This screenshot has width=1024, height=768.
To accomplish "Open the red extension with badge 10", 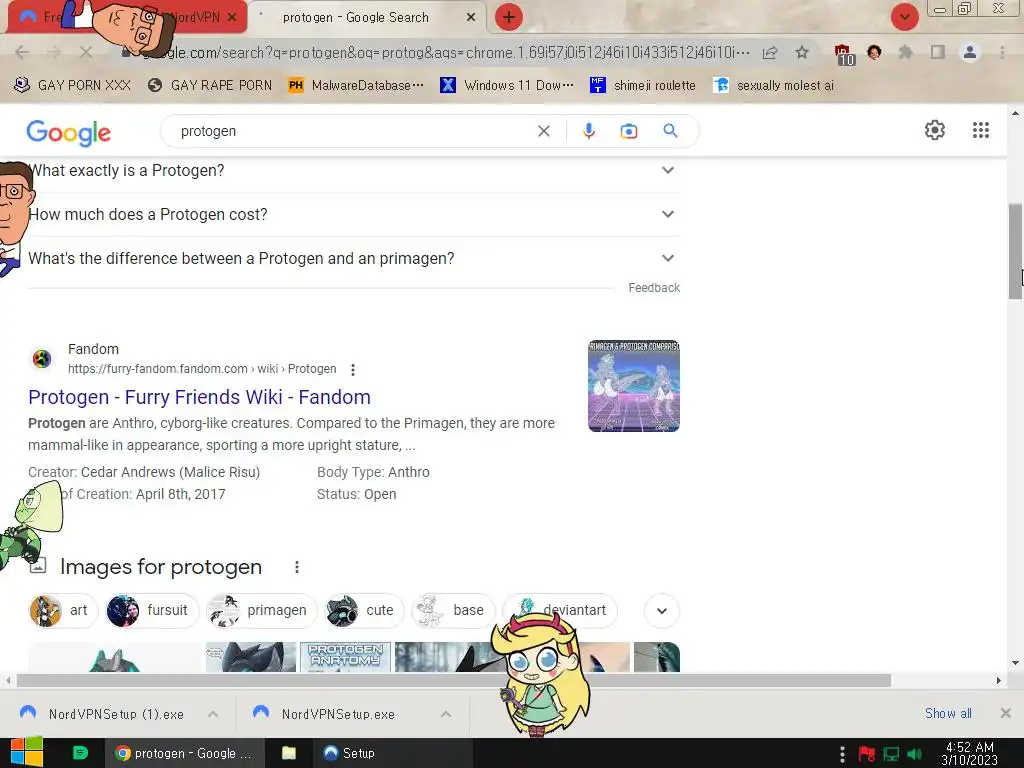I will [844, 54].
